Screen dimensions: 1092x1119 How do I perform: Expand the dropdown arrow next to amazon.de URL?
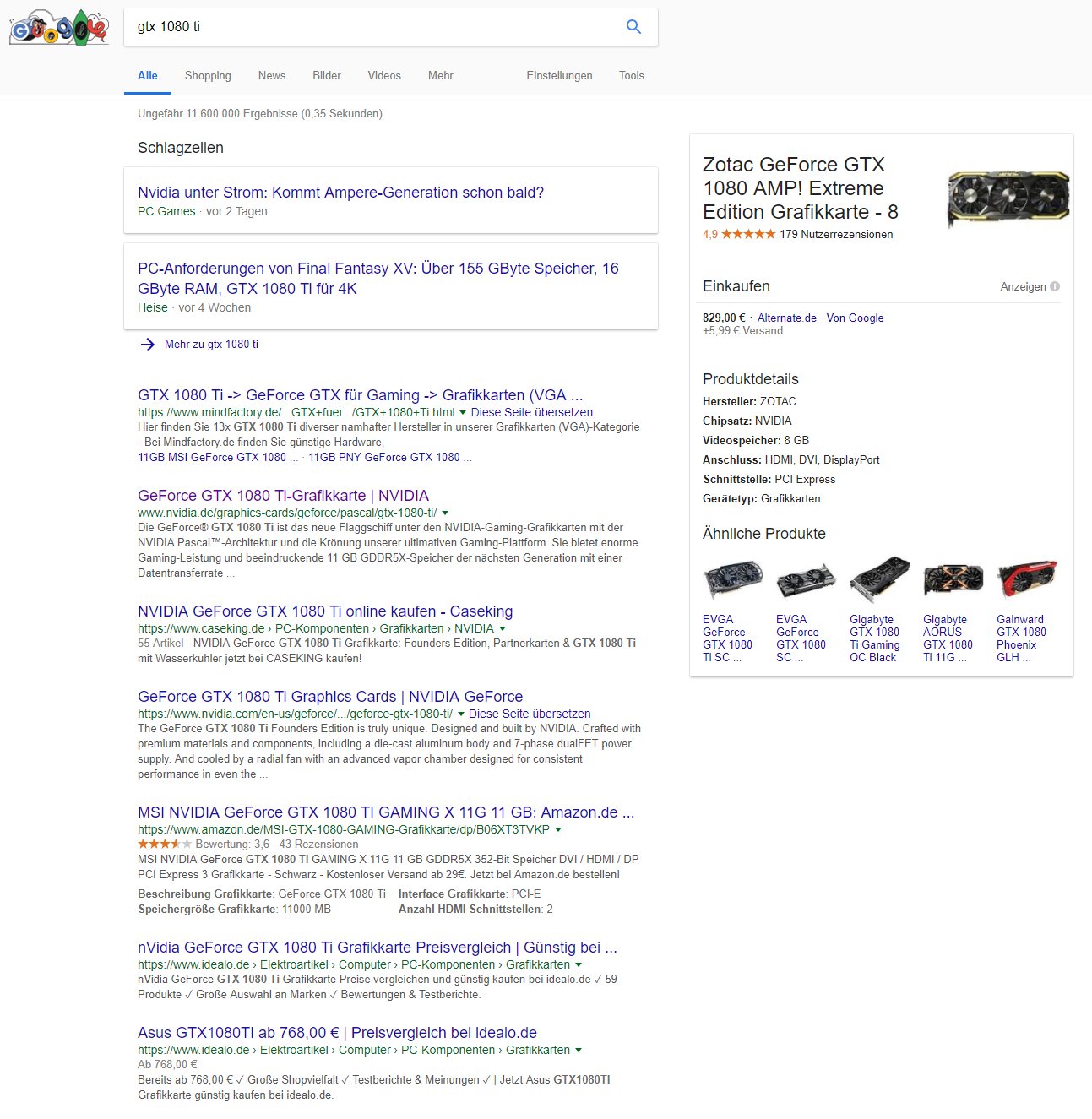558,830
